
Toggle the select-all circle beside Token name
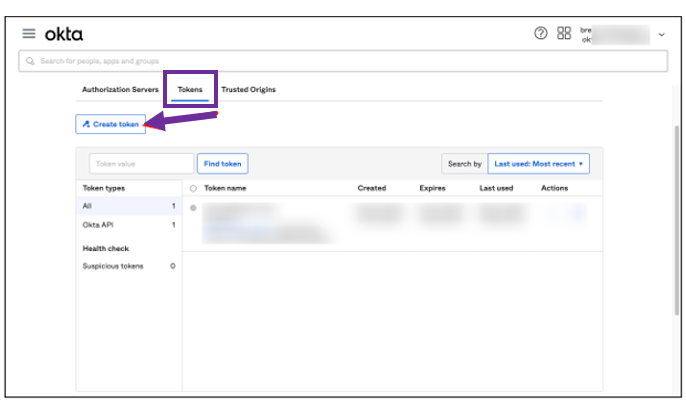[x=193, y=188]
